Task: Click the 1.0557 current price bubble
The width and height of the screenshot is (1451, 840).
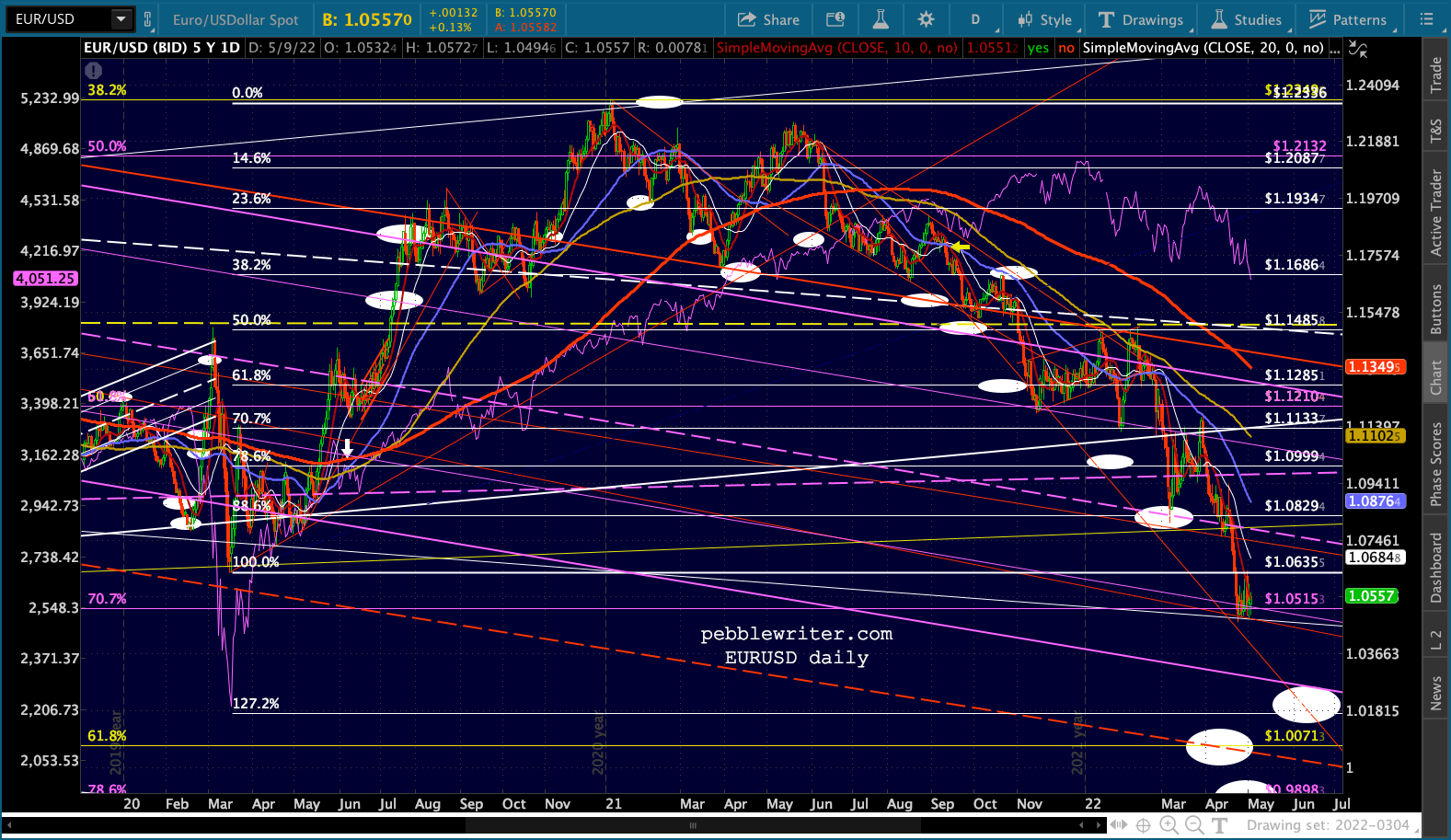Action: [x=1372, y=596]
